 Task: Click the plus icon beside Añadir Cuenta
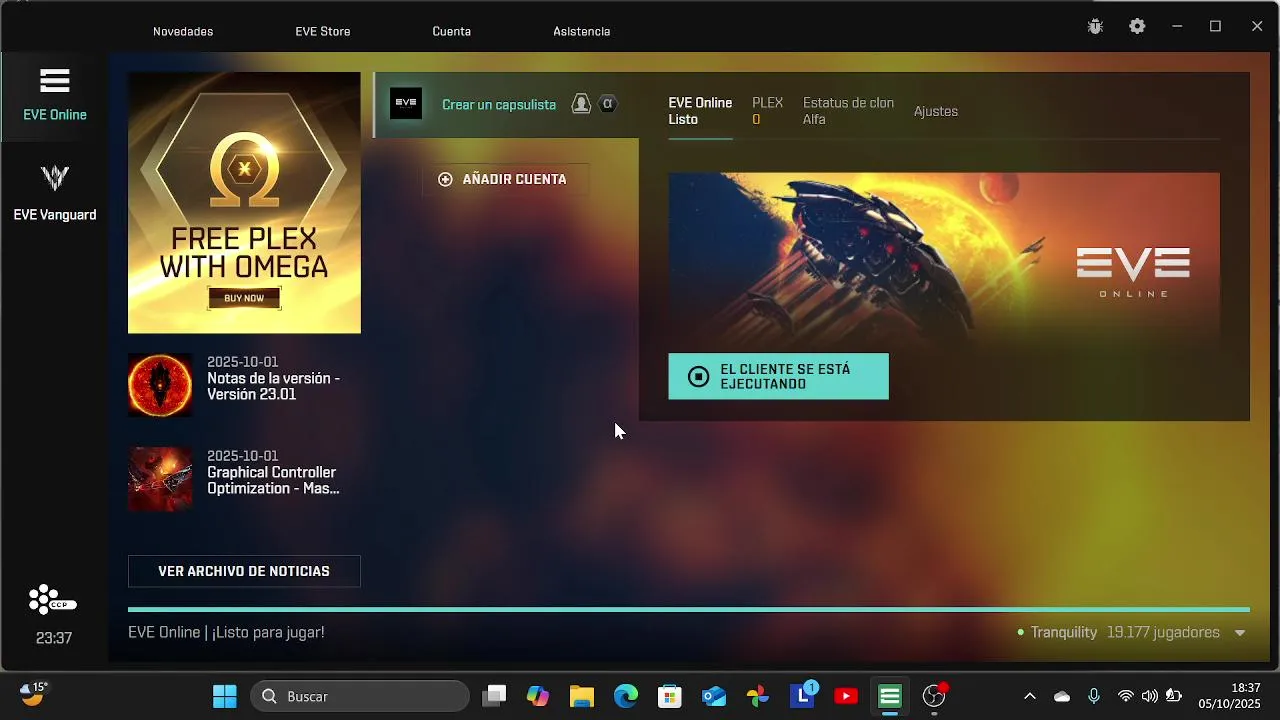click(445, 179)
